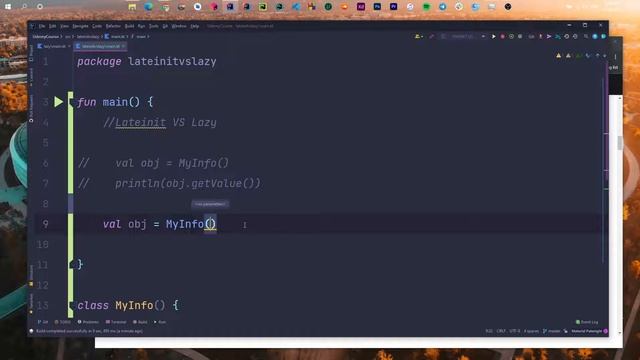The height and width of the screenshot is (360, 640).
Task: Click the Material Palenight theme status entry
Action: [x=587, y=331]
